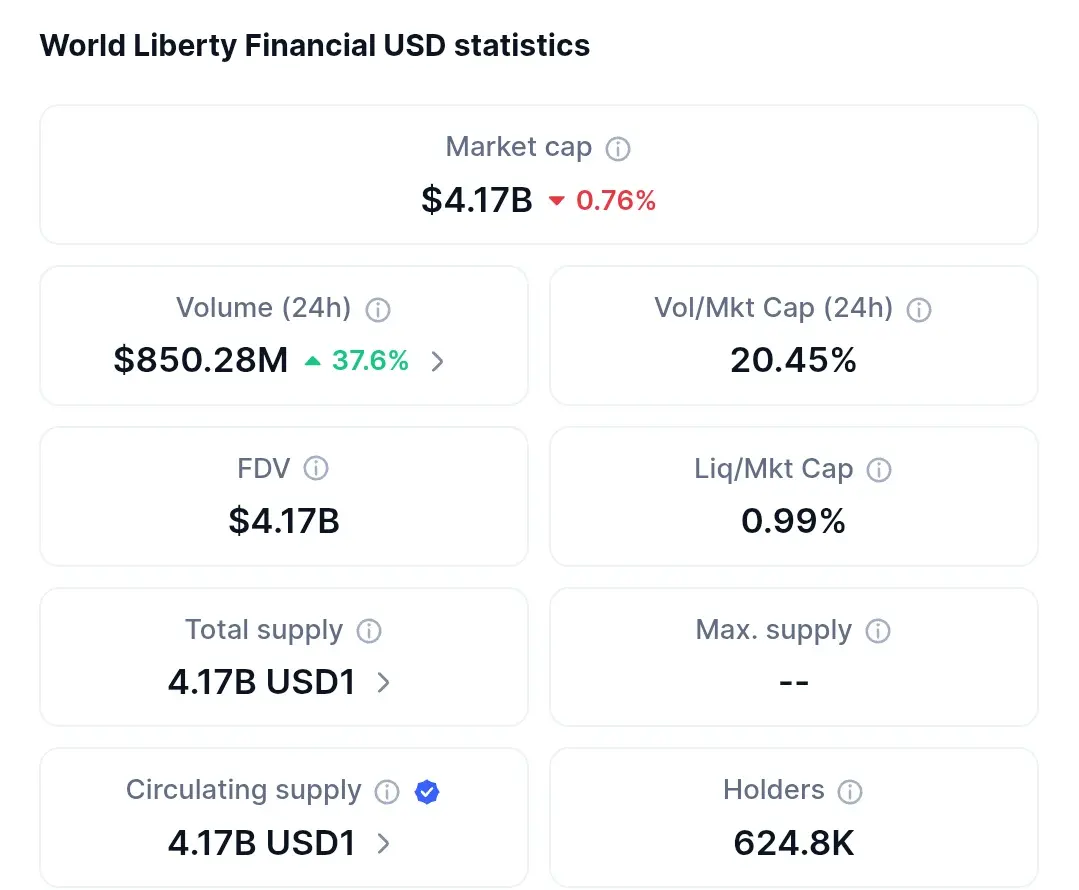This screenshot has width=1079, height=890.
Task: Click the 4.17B USD1 total supply value
Action: tap(261, 682)
